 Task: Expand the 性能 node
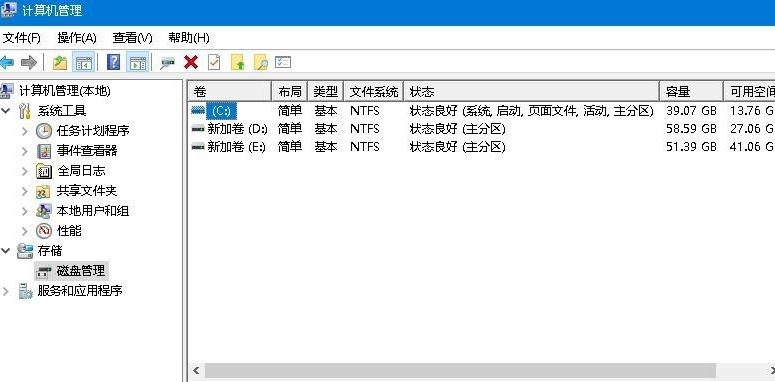[25, 231]
